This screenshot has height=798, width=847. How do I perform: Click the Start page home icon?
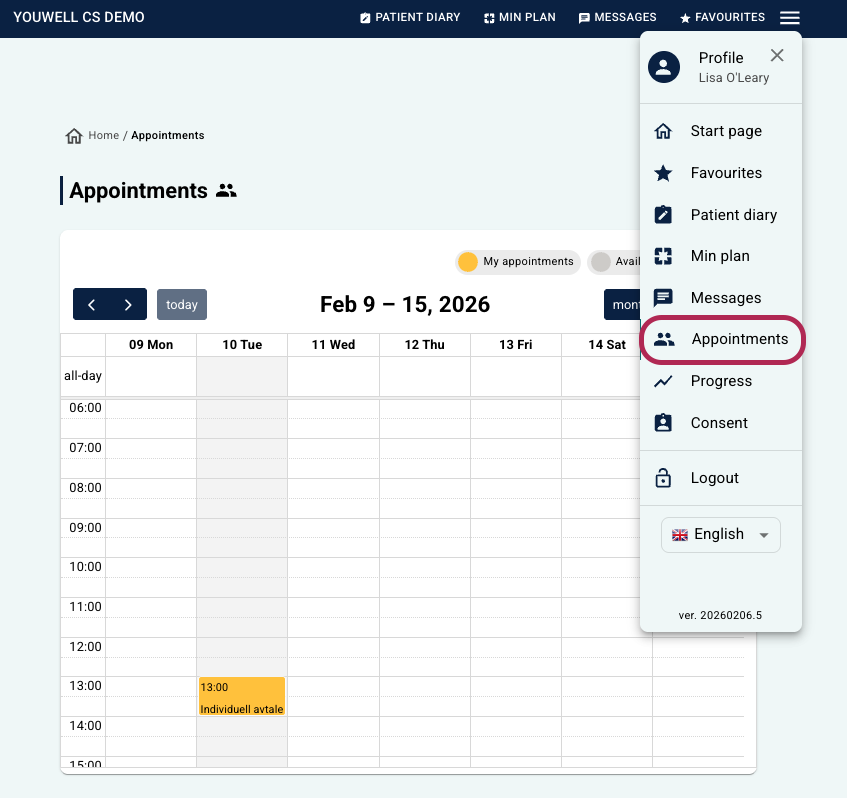pyautogui.click(x=663, y=131)
